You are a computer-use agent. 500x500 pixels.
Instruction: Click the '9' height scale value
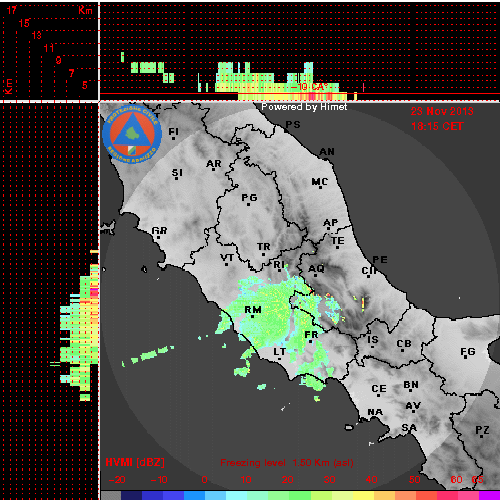point(59,60)
